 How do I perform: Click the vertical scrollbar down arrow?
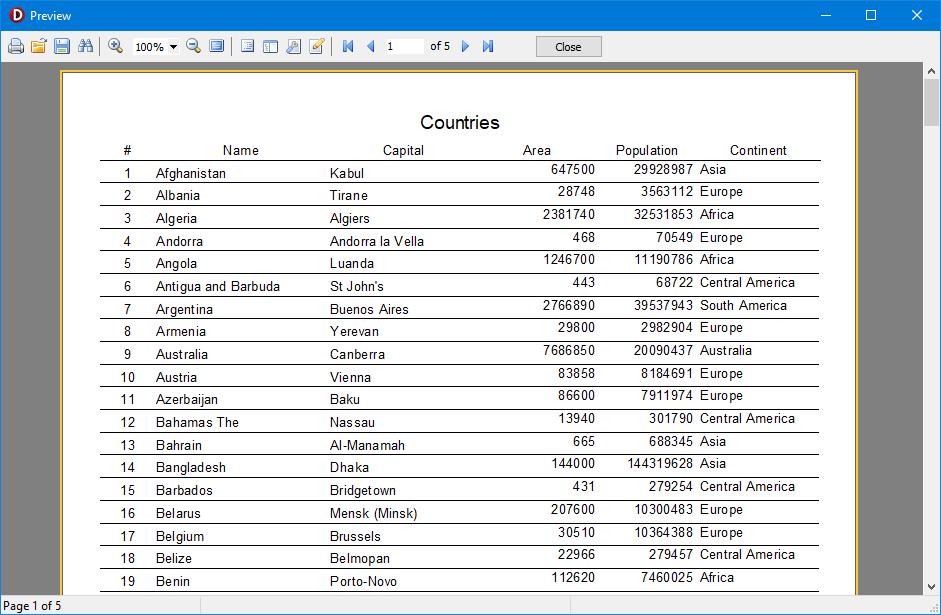click(x=932, y=586)
